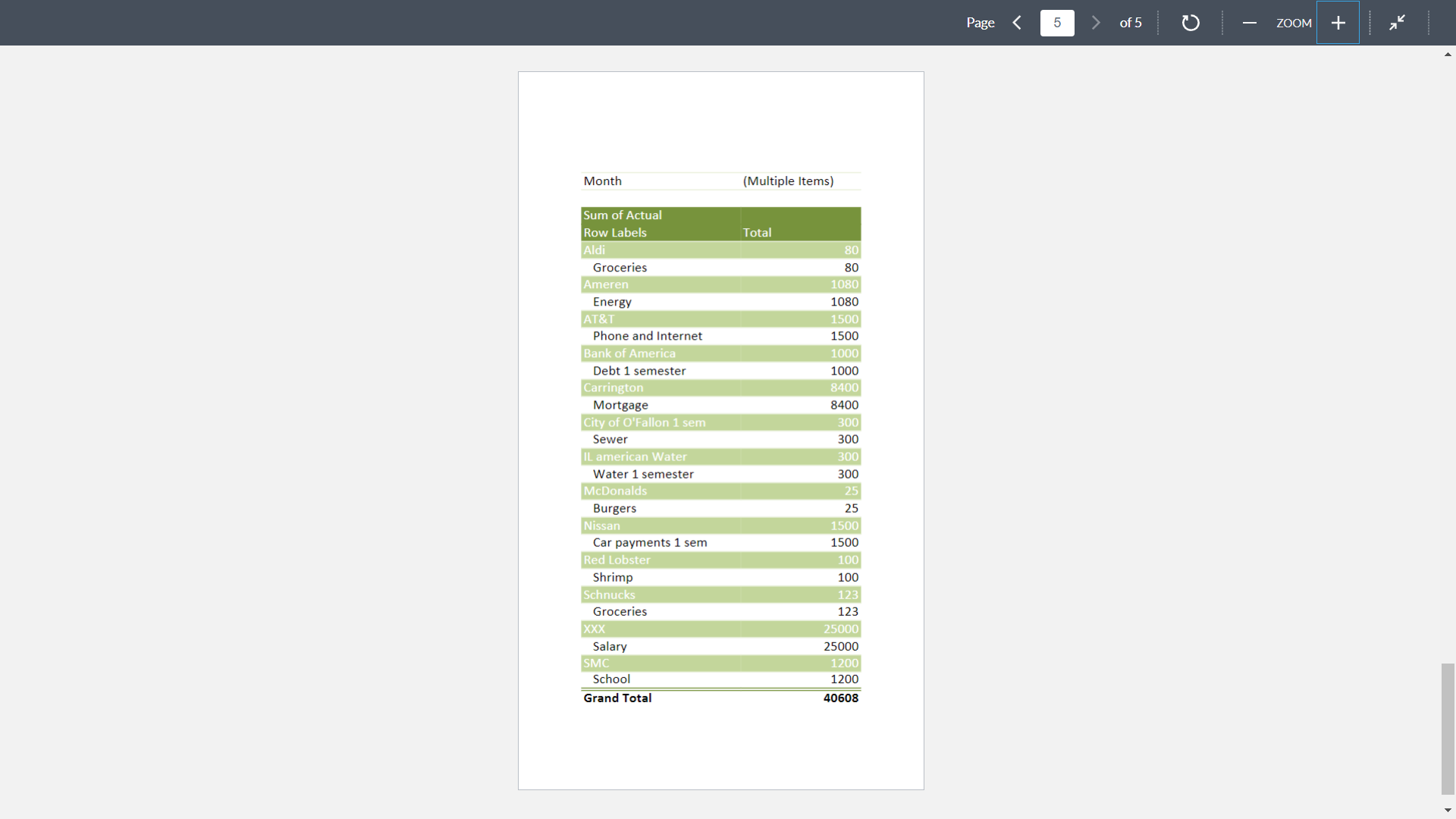The image size is (1456, 819).
Task: Select the Mortgage value of 8400
Action: click(844, 404)
